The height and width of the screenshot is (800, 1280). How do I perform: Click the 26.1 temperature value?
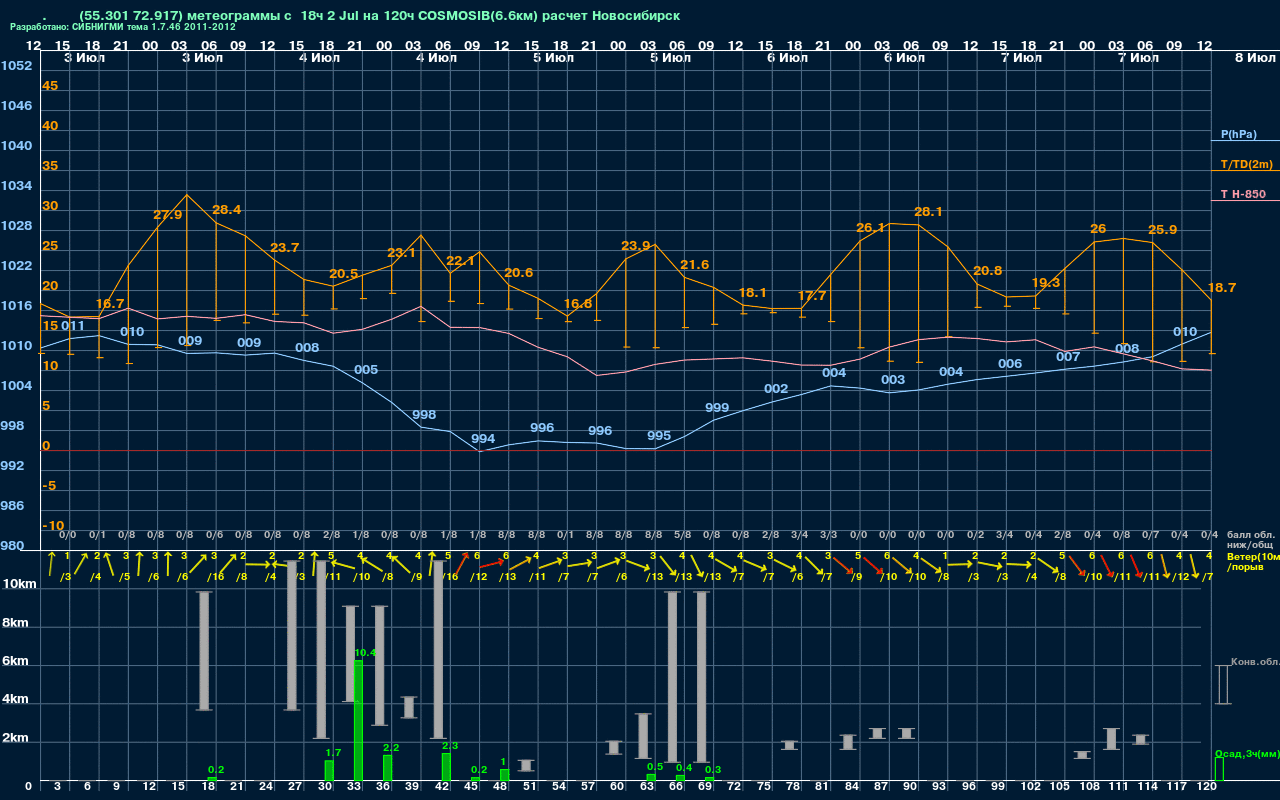tap(871, 228)
